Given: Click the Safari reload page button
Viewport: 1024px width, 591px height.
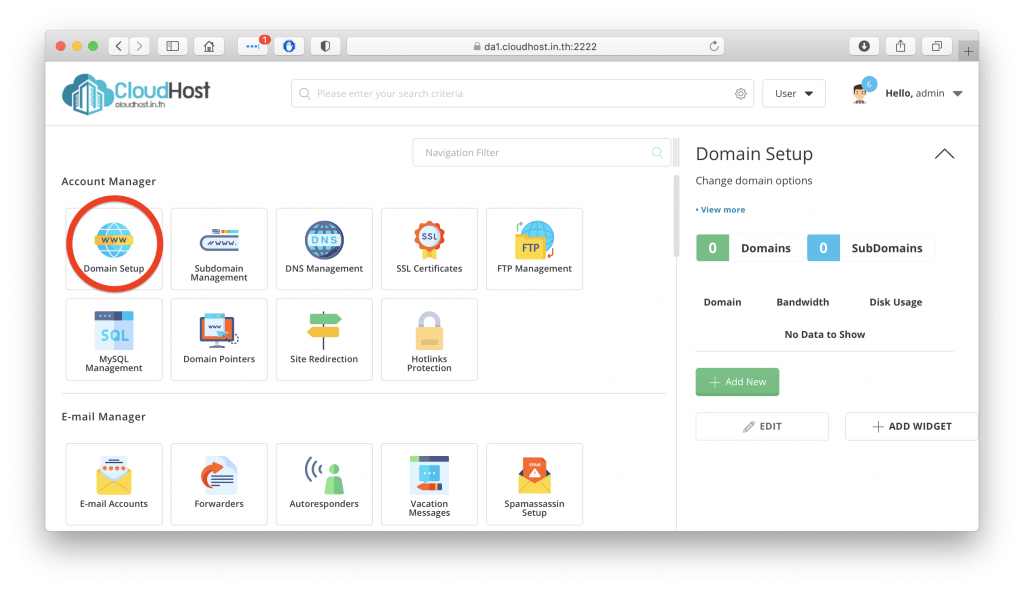Looking at the screenshot, I should pyautogui.click(x=714, y=46).
